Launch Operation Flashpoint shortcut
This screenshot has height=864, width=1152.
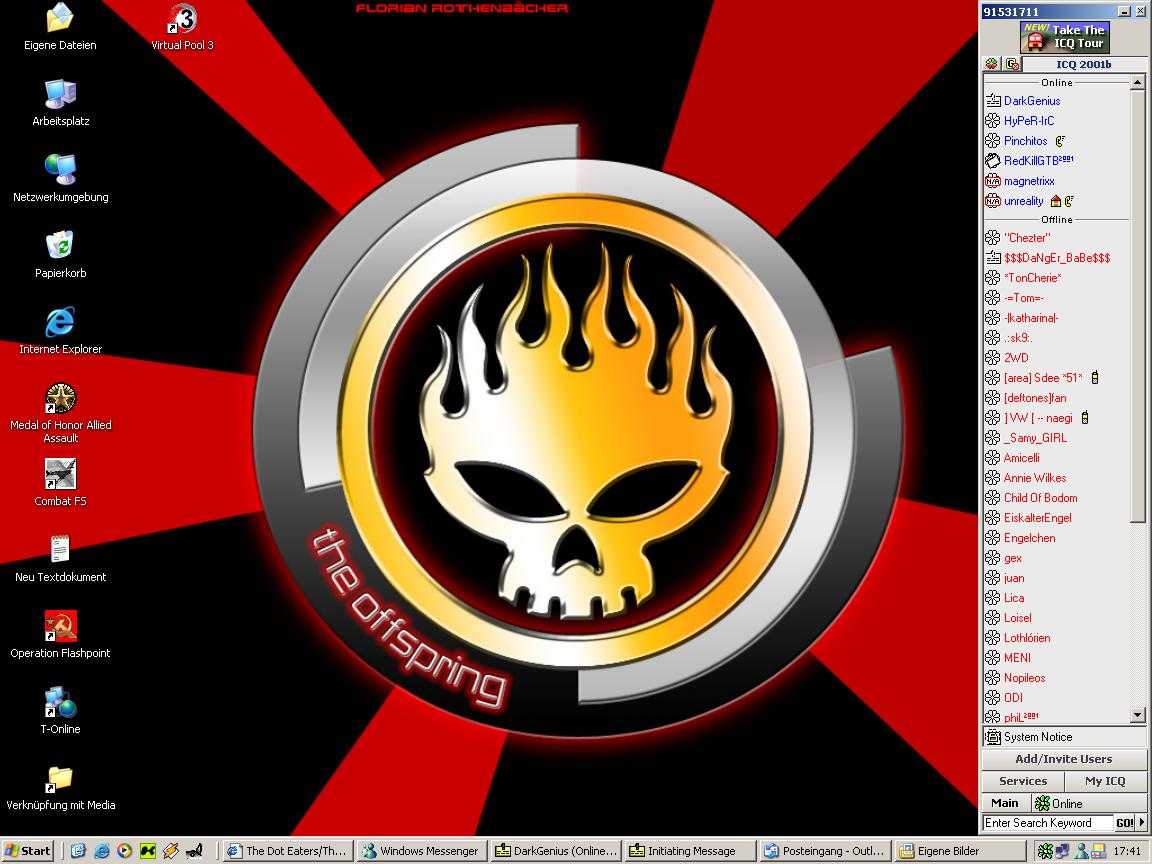coord(60,635)
